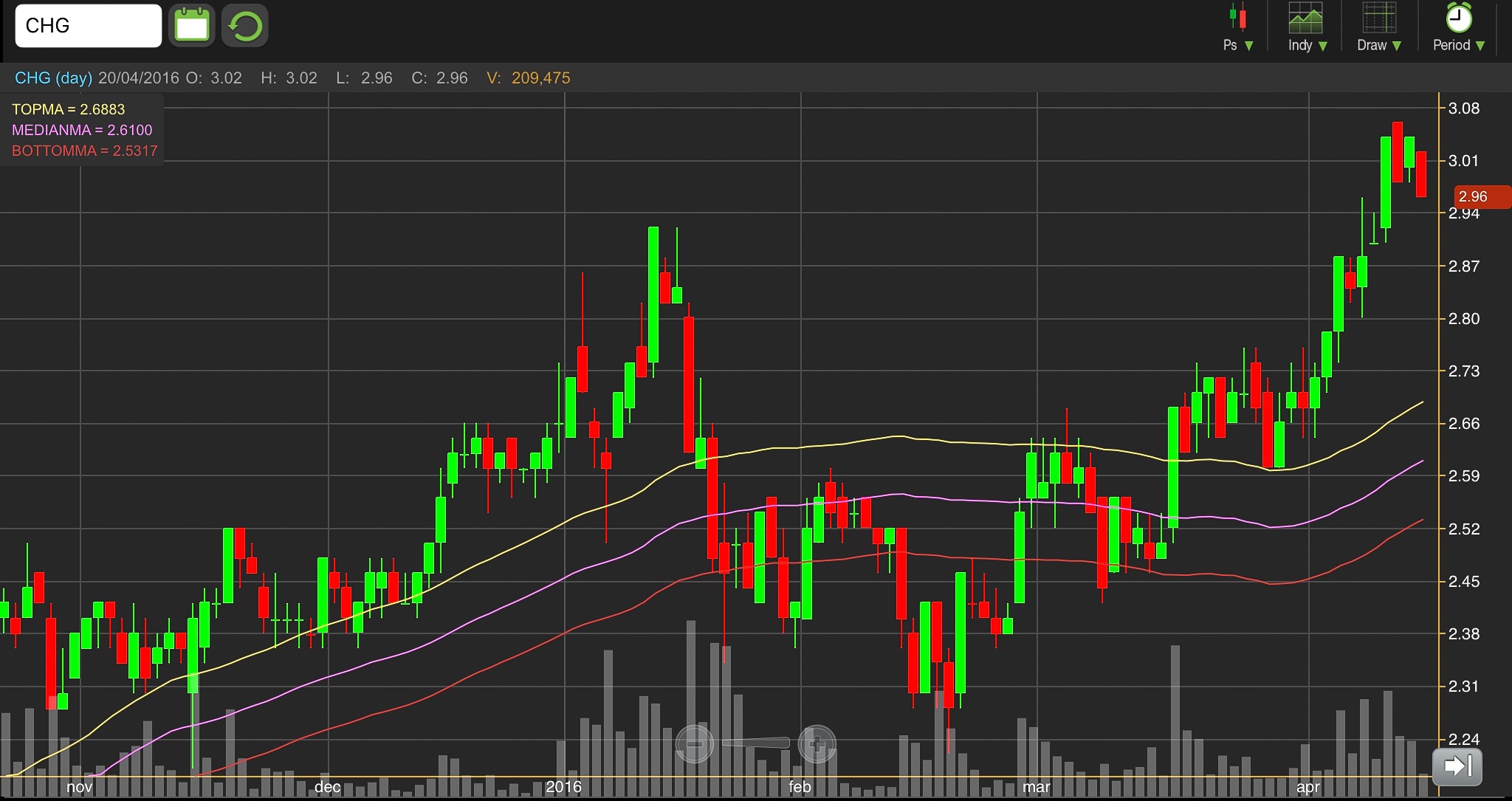Open the calendar date picker icon
1512x801 pixels.
(x=191, y=26)
